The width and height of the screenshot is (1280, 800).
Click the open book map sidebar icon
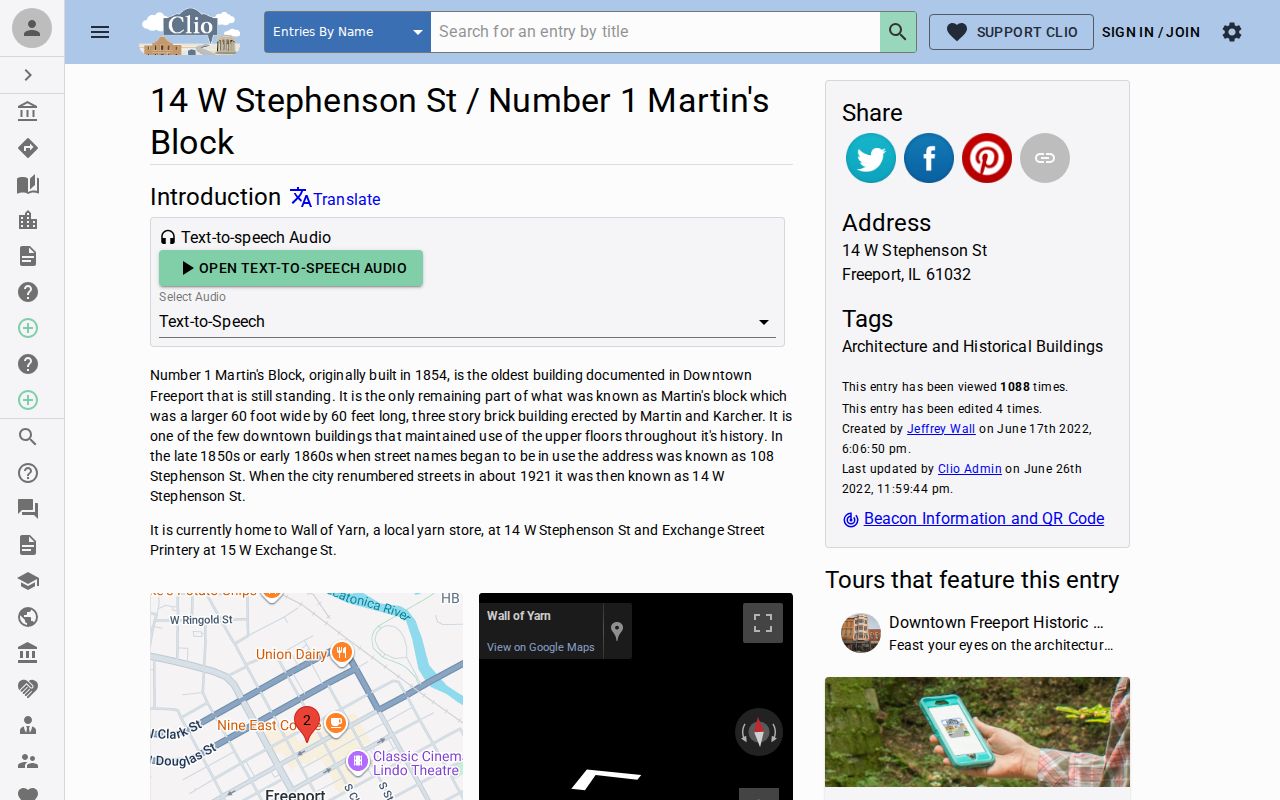tap(28, 184)
